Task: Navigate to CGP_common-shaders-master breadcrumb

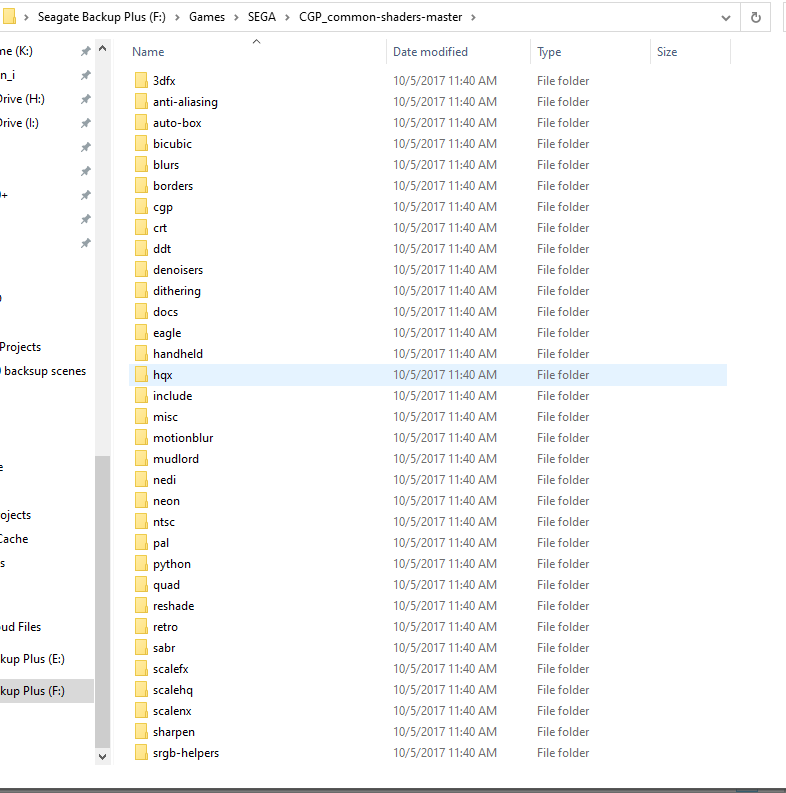Action: coord(380,17)
